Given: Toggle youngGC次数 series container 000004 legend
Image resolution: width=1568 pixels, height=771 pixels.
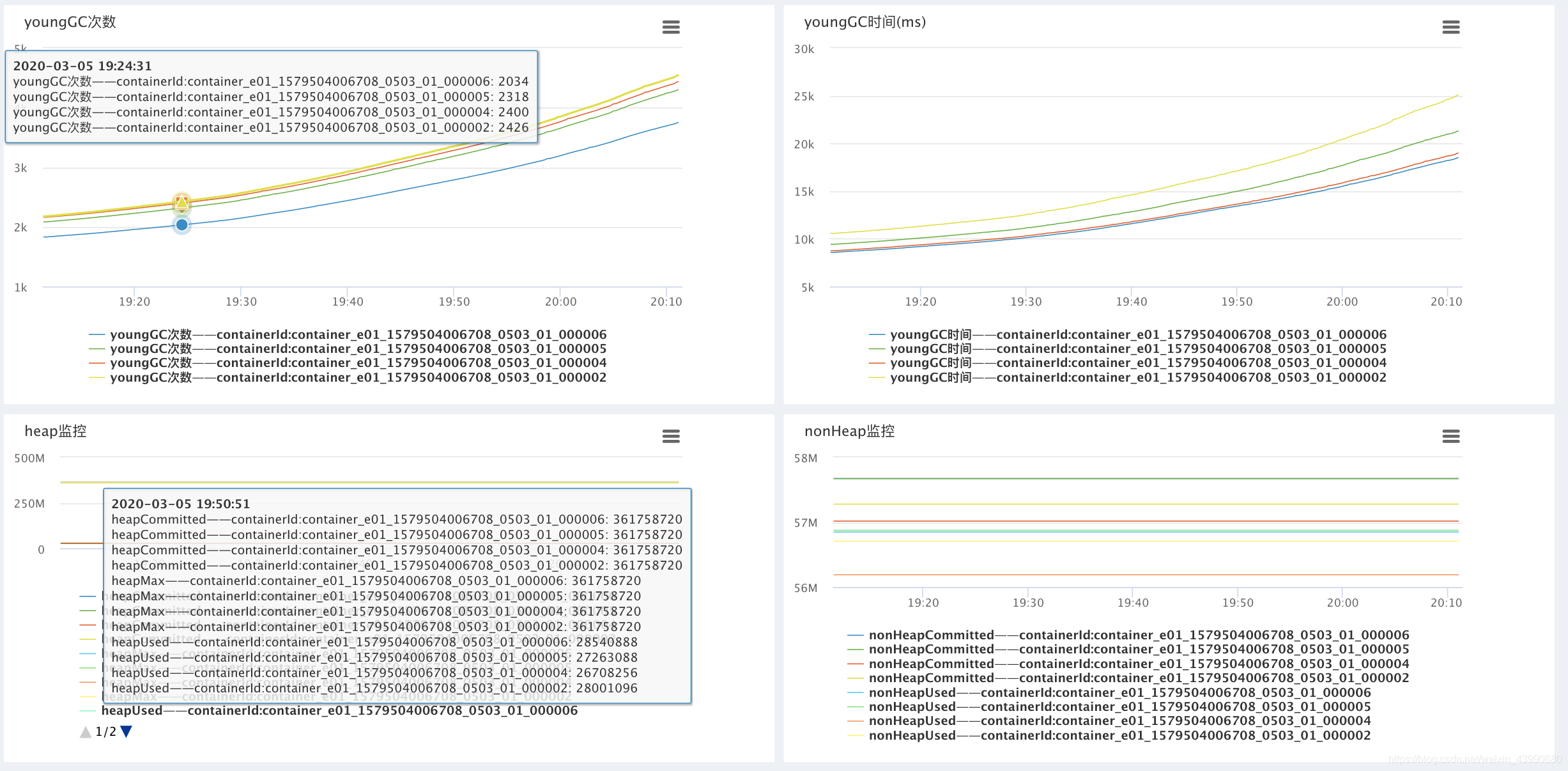Looking at the screenshot, I should 348,362.
